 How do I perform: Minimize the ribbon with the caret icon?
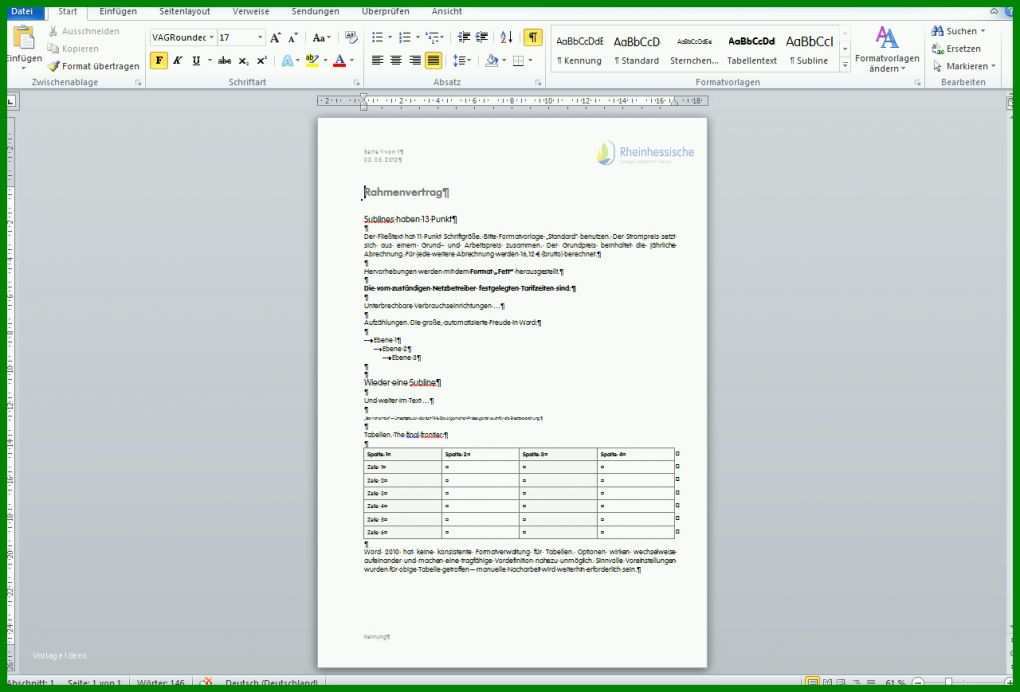click(x=994, y=11)
